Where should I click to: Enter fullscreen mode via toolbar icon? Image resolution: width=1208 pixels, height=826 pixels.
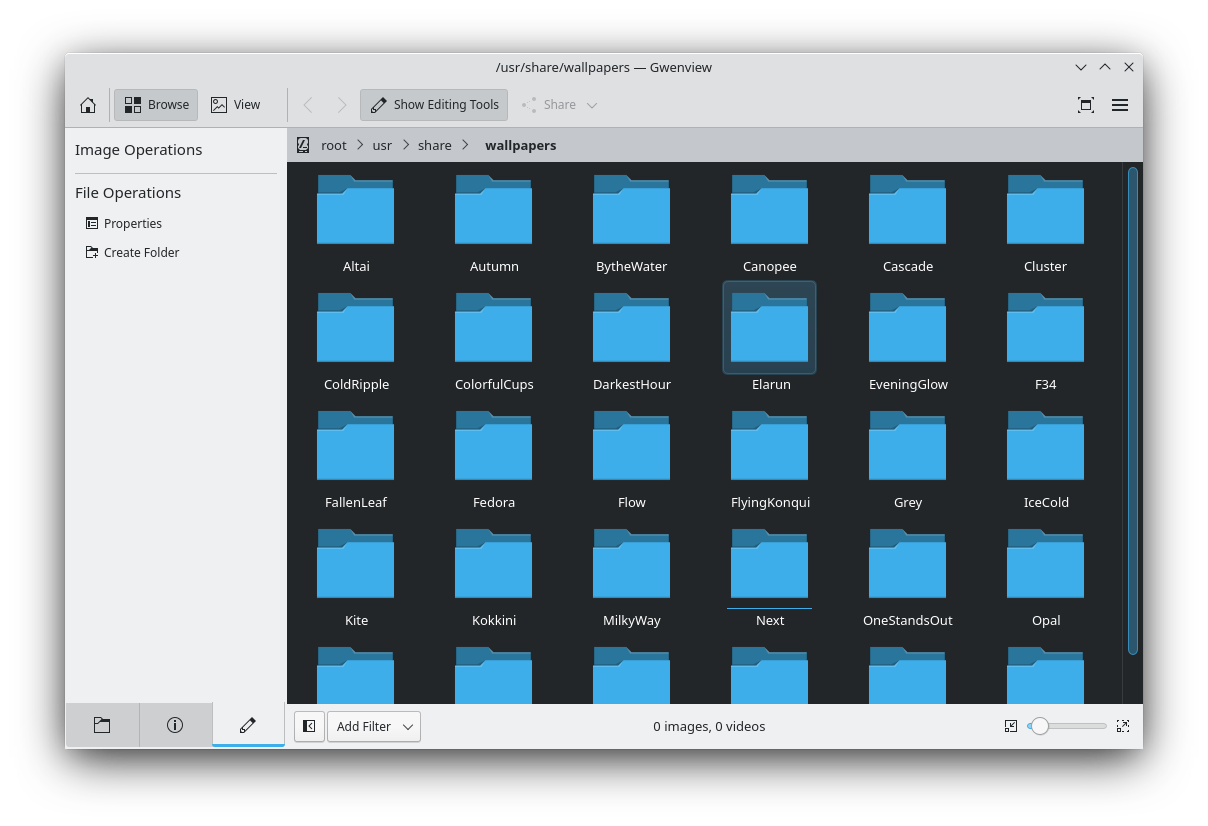(x=1085, y=105)
